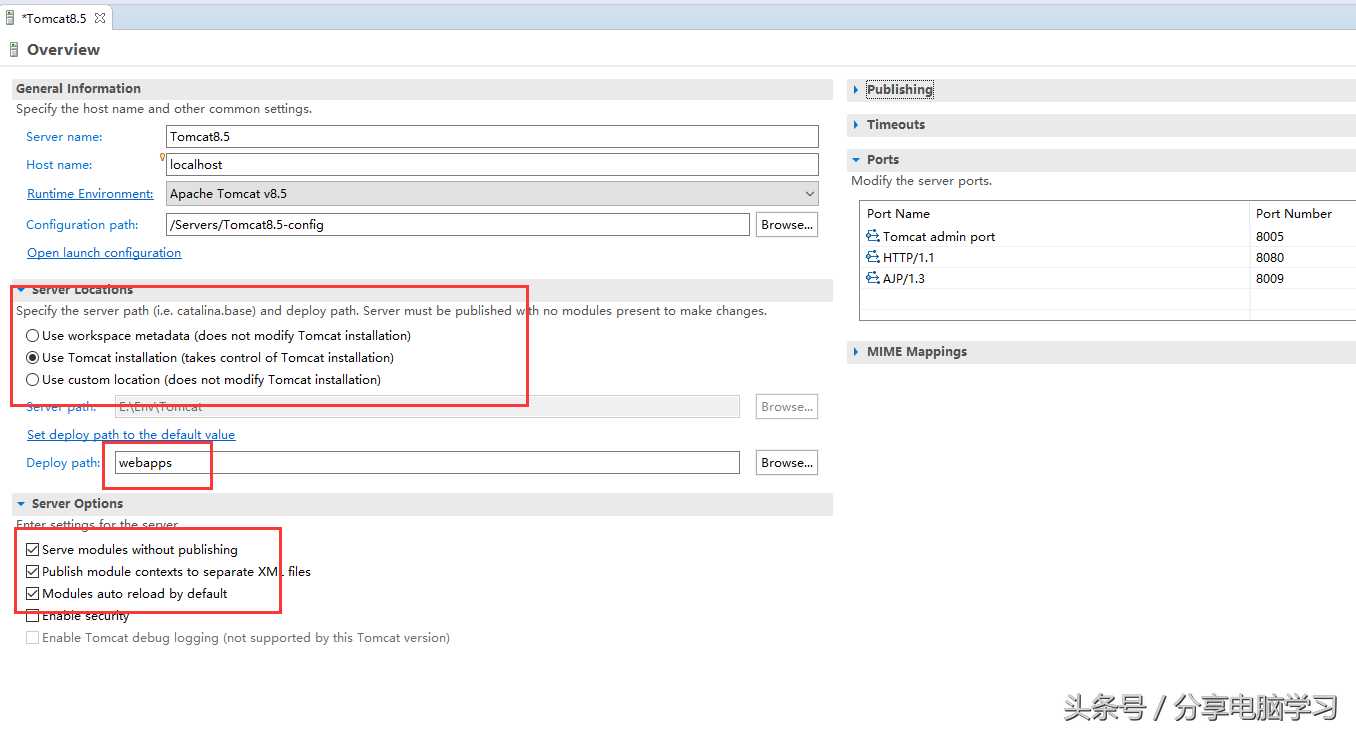Expand the Publishing section

pyautogui.click(x=856, y=90)
